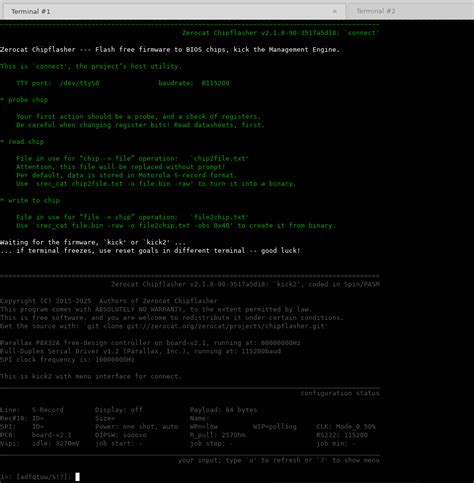This screenshot has width=474, height=483.
Task: Select the Terminal #1 tab
Action: (x=174, y=11)
